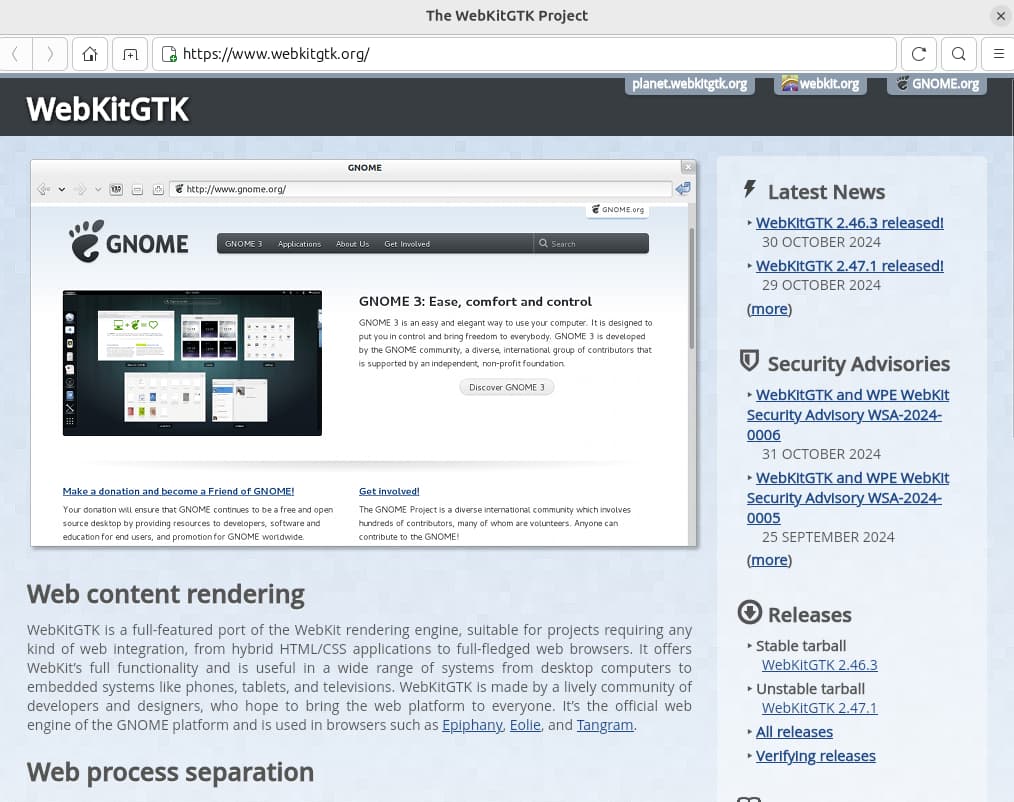Click the Stable tarball label
The width and height of the screenshot is (1014, 802).
pos(801,645)
